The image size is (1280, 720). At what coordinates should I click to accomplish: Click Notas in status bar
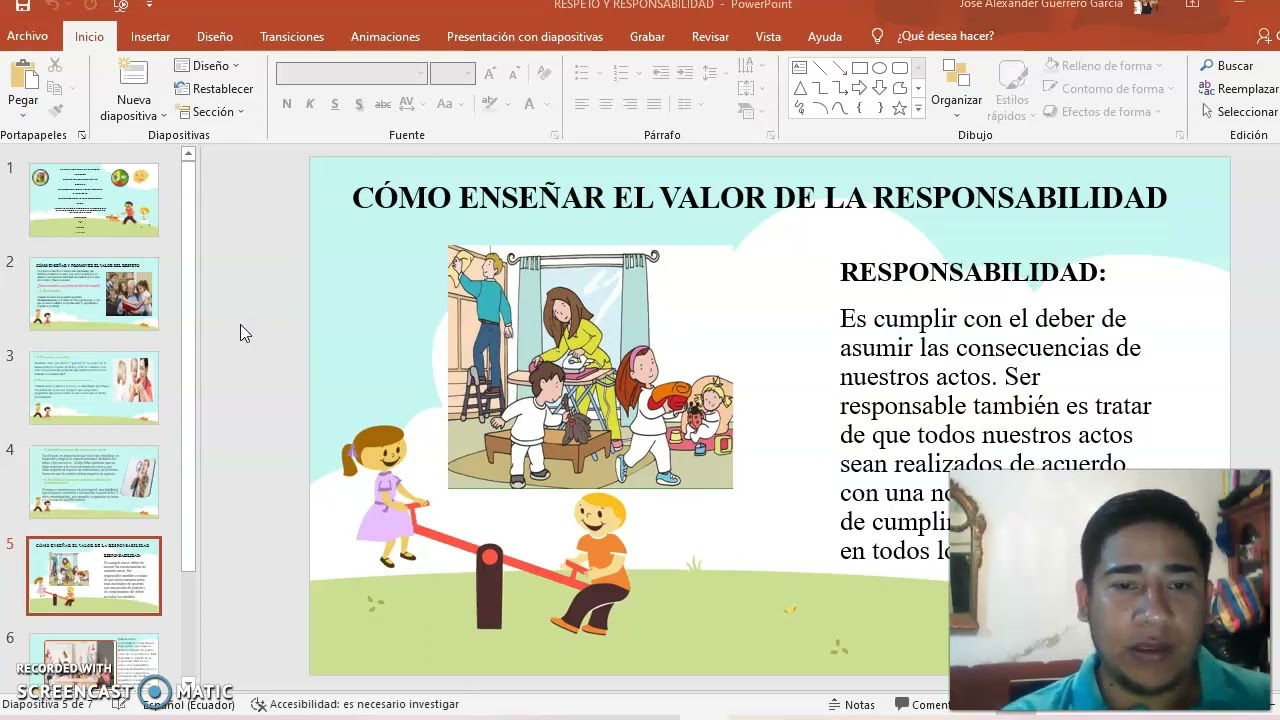(851, 704)
